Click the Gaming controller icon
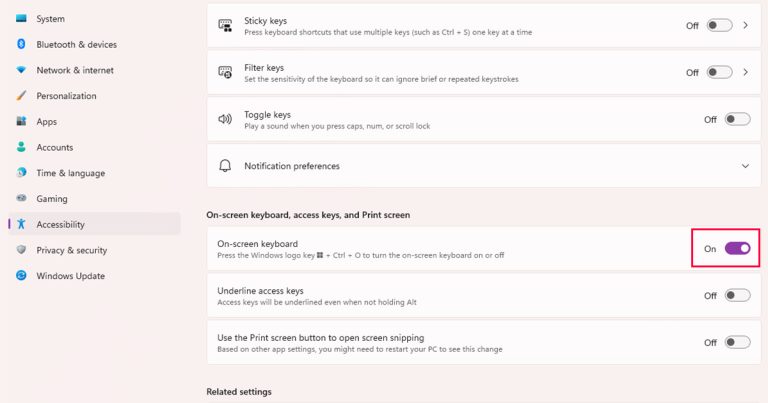This screenshot has height=403, width=768. 21,199
